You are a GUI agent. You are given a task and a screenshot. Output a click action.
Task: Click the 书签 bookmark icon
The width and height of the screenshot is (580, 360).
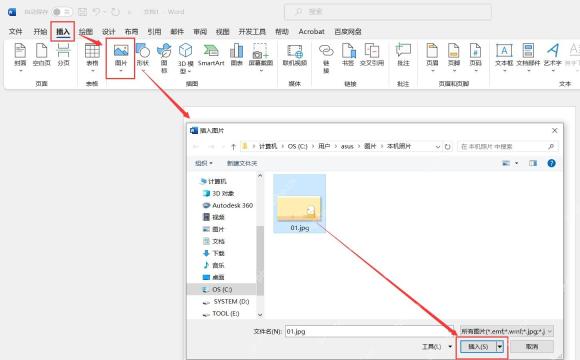pyautogui.click(x=348, y=55)
